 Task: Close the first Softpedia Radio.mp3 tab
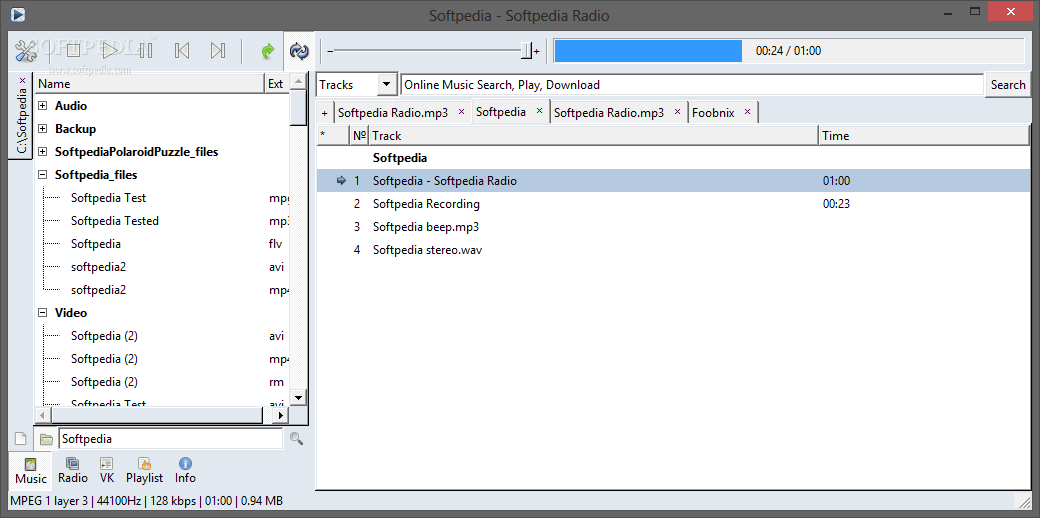coord(461,112)
